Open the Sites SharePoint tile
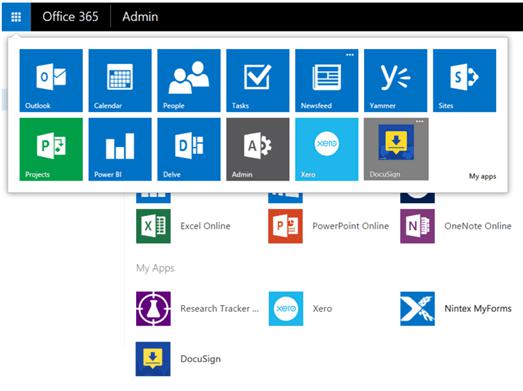Screen dimensions: 523x391 (464, 80)
